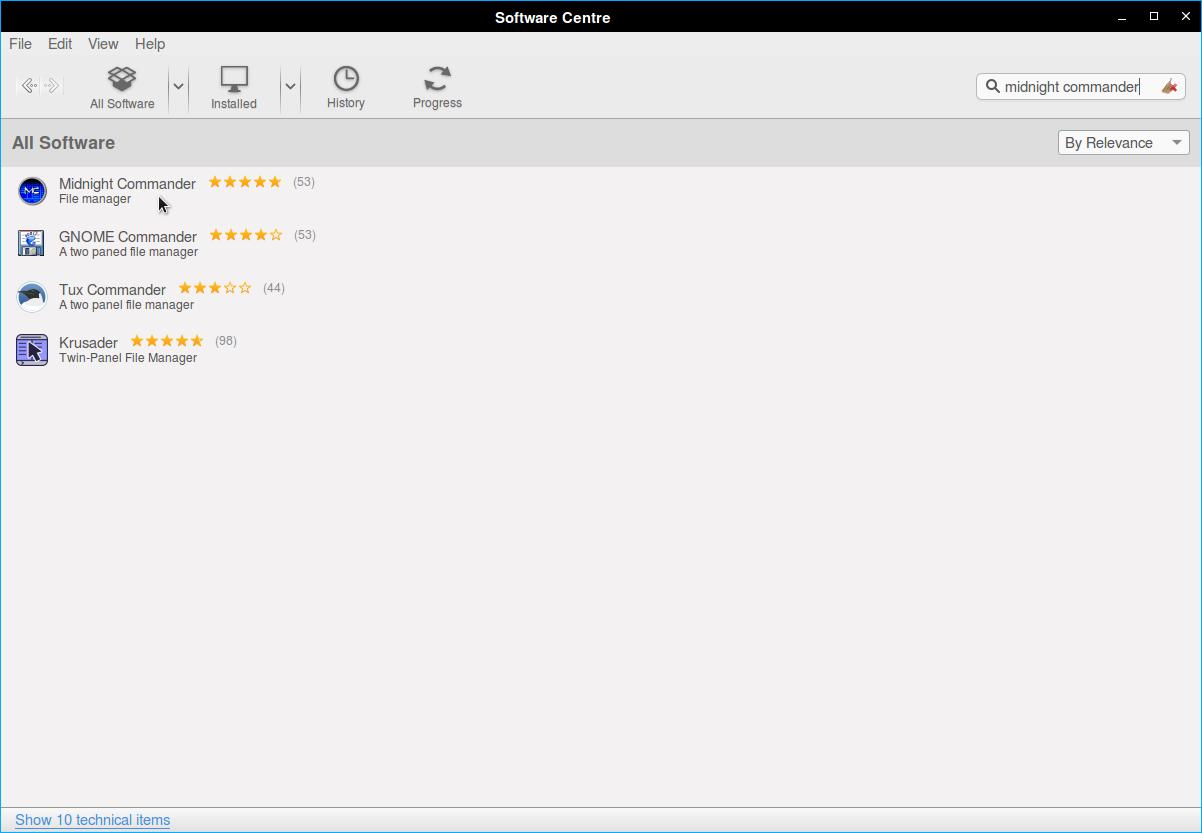Open the History view

[345, 87]
